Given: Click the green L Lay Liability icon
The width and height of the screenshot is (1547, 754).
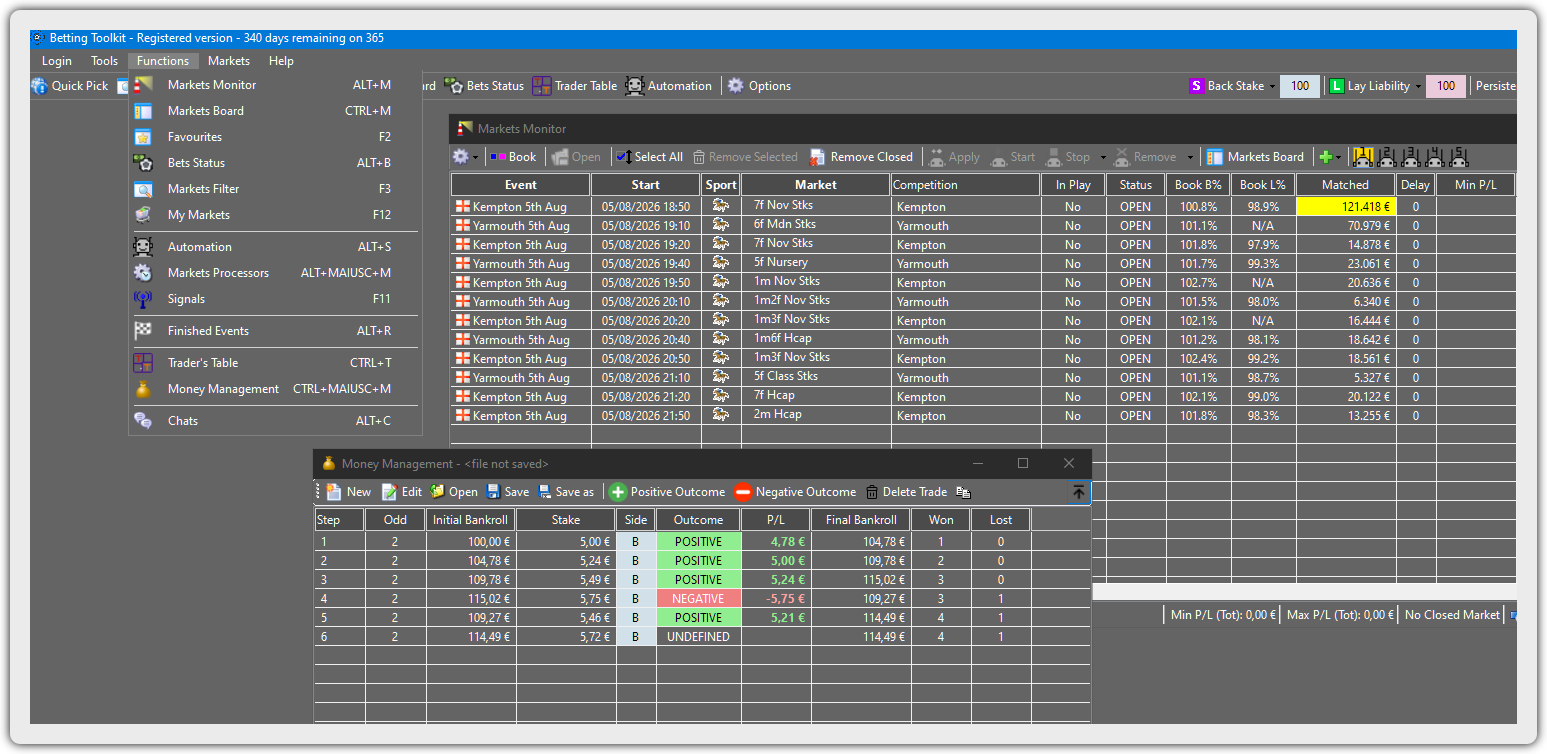Looking at the screenshot, I should [1336, 86].
